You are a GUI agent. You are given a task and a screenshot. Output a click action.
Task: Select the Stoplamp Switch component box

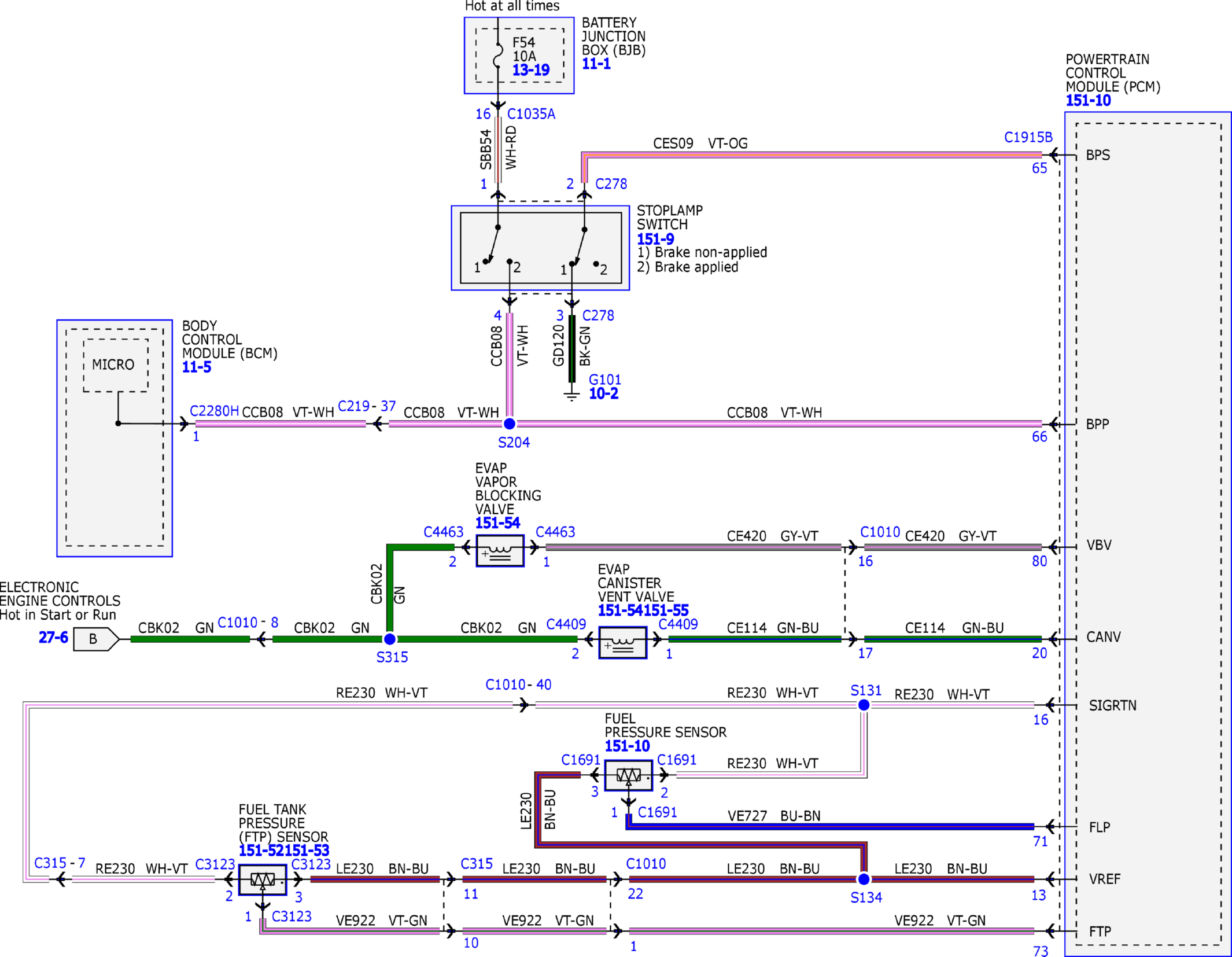540,248
